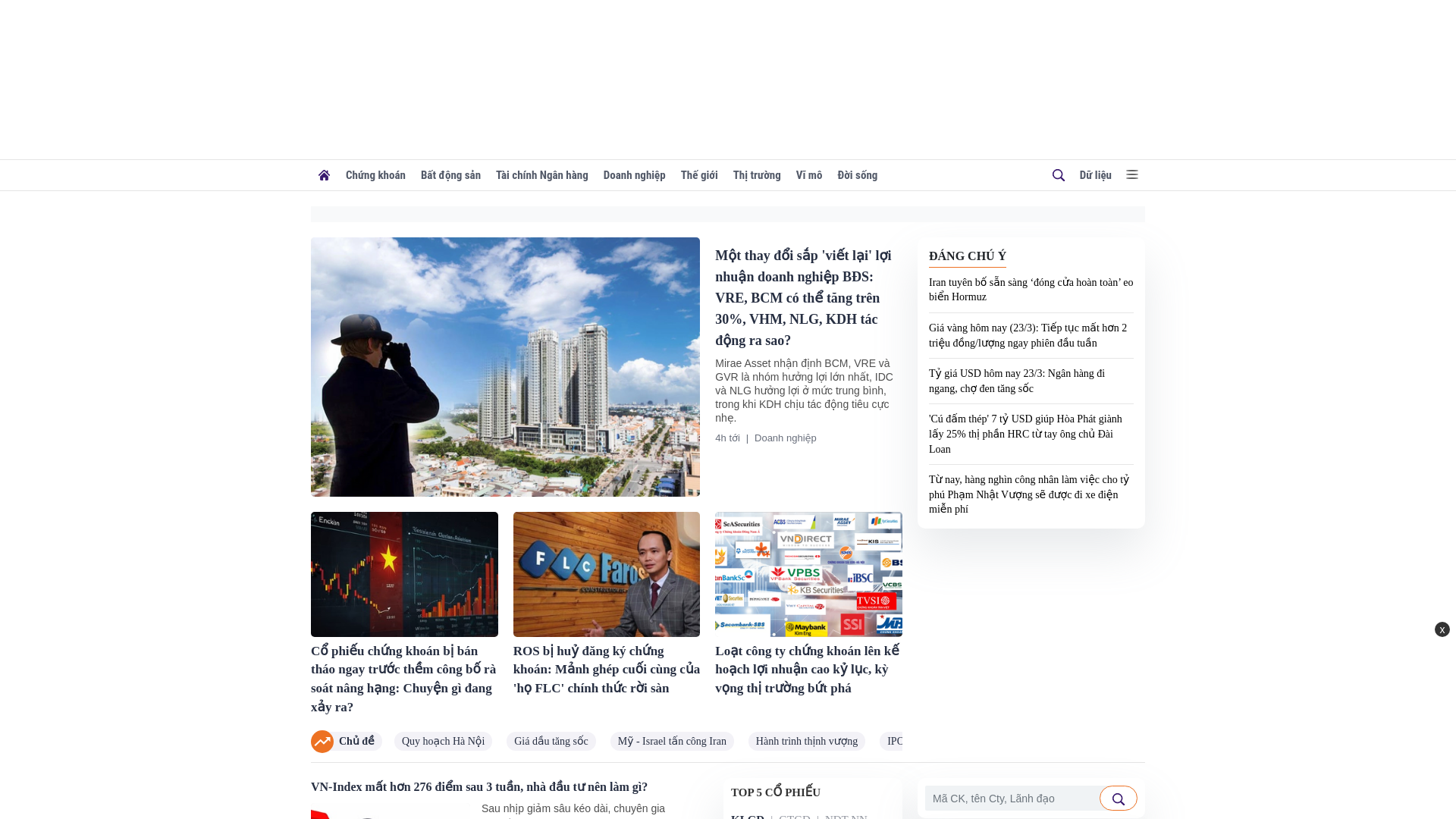Open the Đời sống section
1456x819 pixels.
point(858,175)
